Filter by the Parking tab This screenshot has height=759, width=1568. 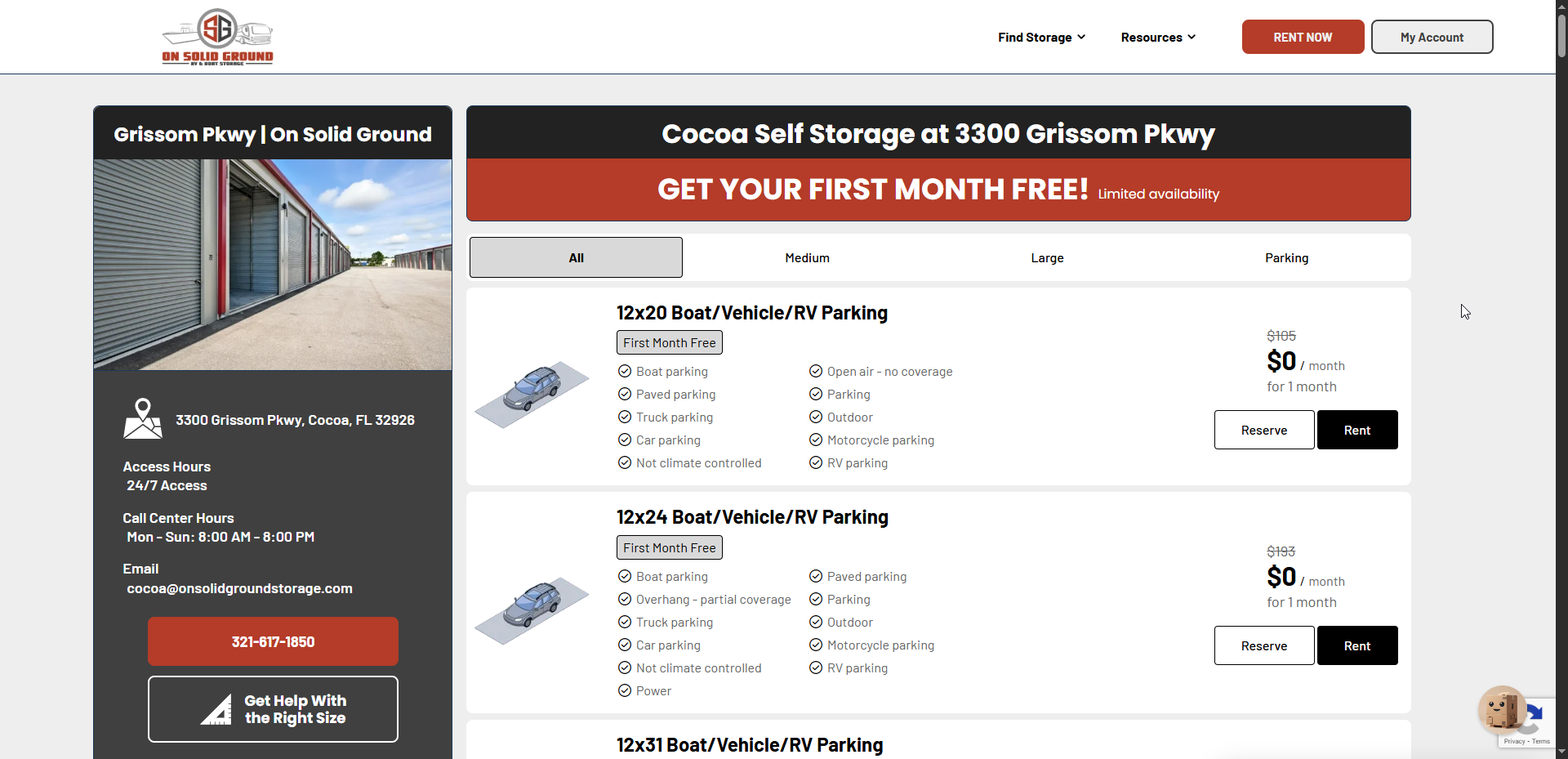(x=1286, y=257)
